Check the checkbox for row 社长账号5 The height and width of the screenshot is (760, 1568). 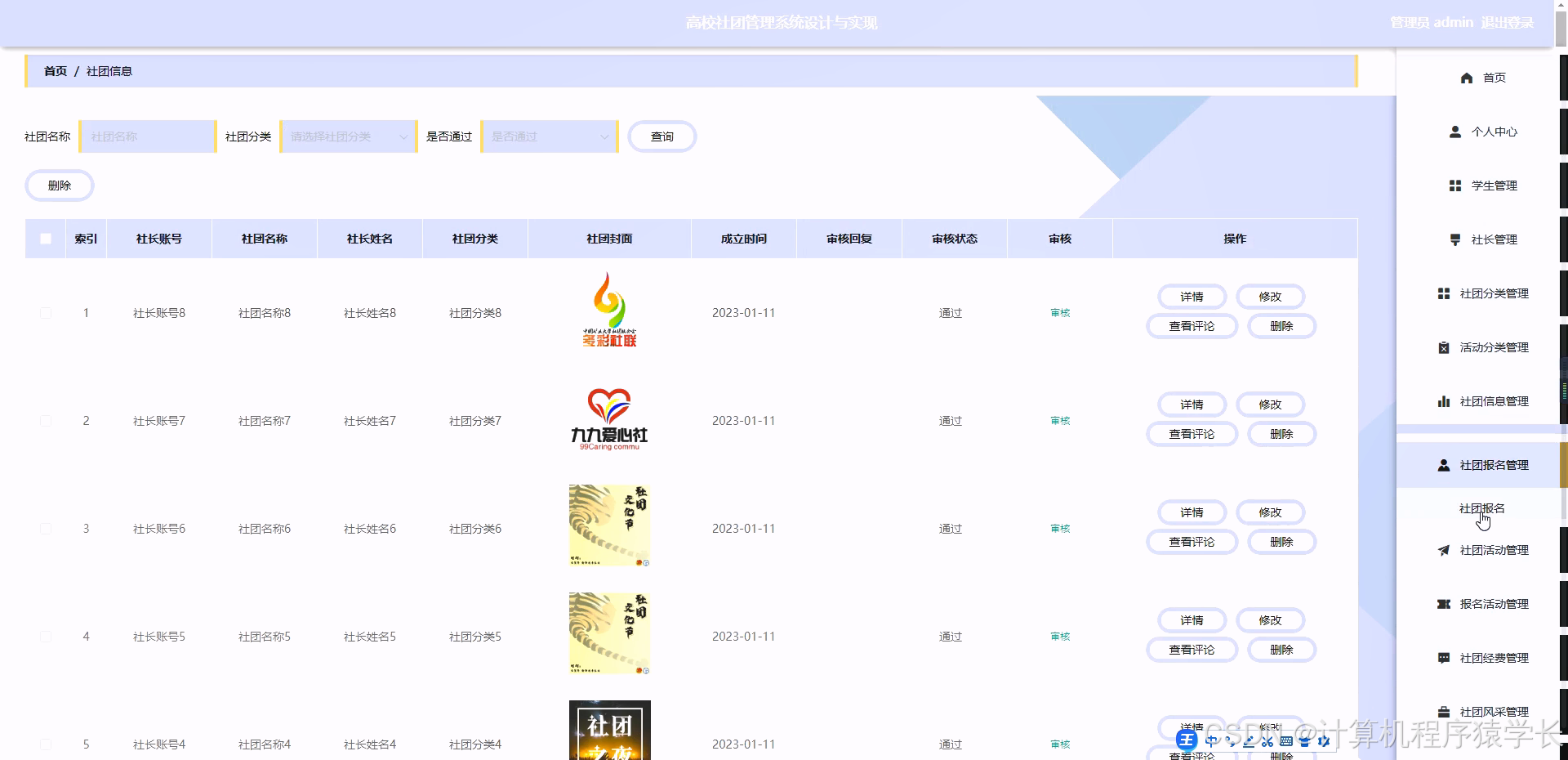(46, 637)
